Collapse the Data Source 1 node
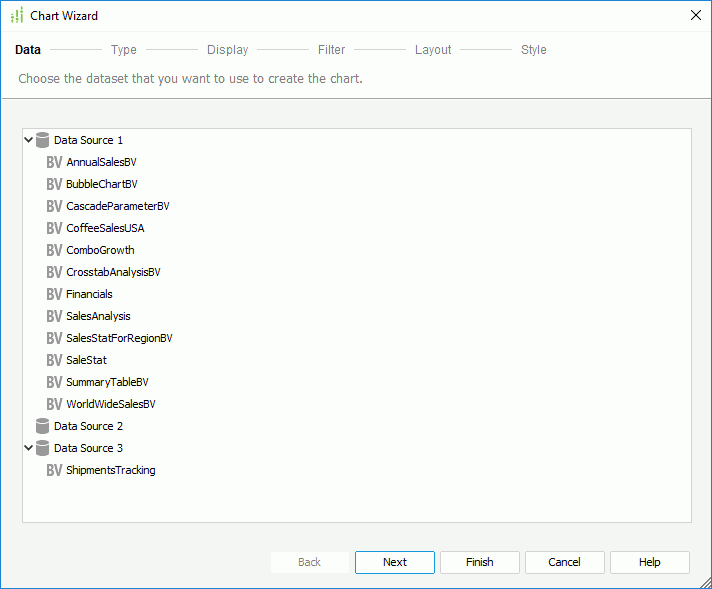The height and width of the screenshot is (589, 712). pos(28,140)
